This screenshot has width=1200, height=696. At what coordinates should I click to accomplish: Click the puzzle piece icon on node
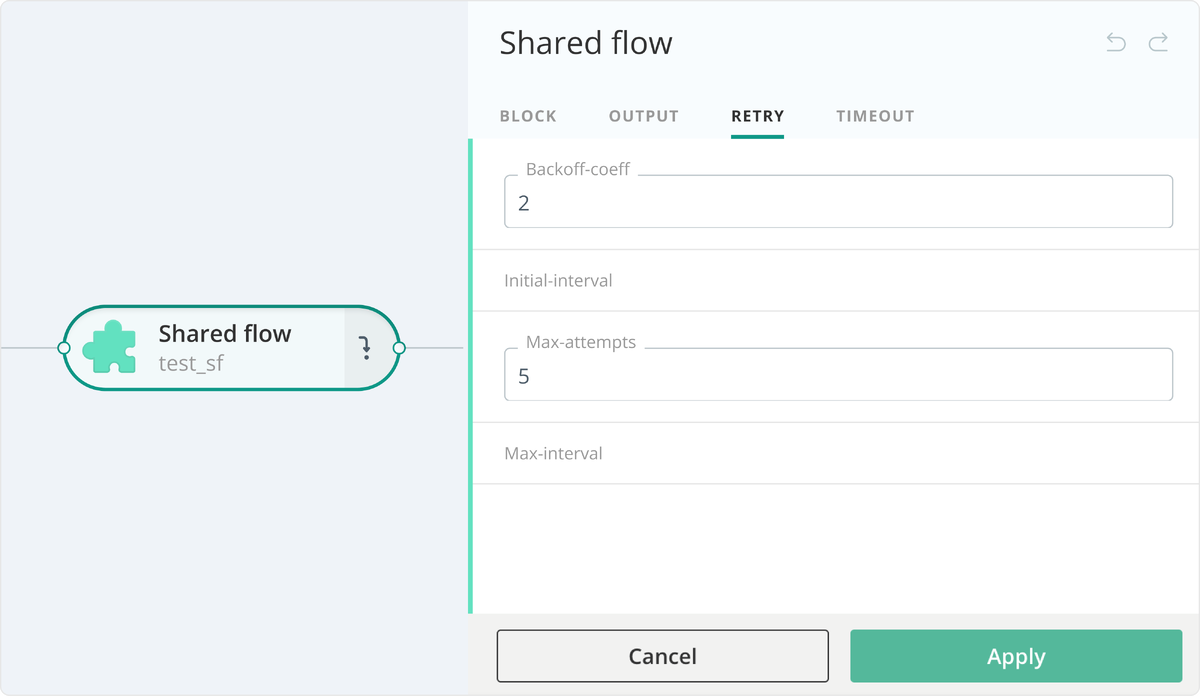[109, 347]
